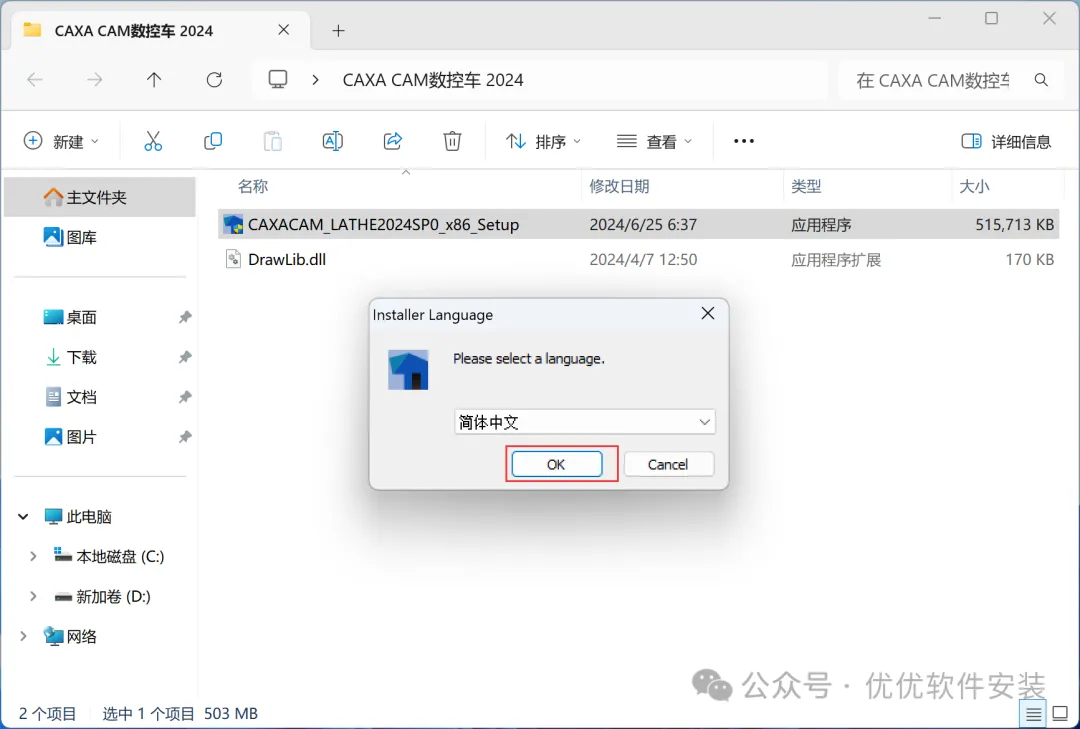Click the Rename icon in toolbar
This screenshot has height=729, width=1080.
(333, 141)
